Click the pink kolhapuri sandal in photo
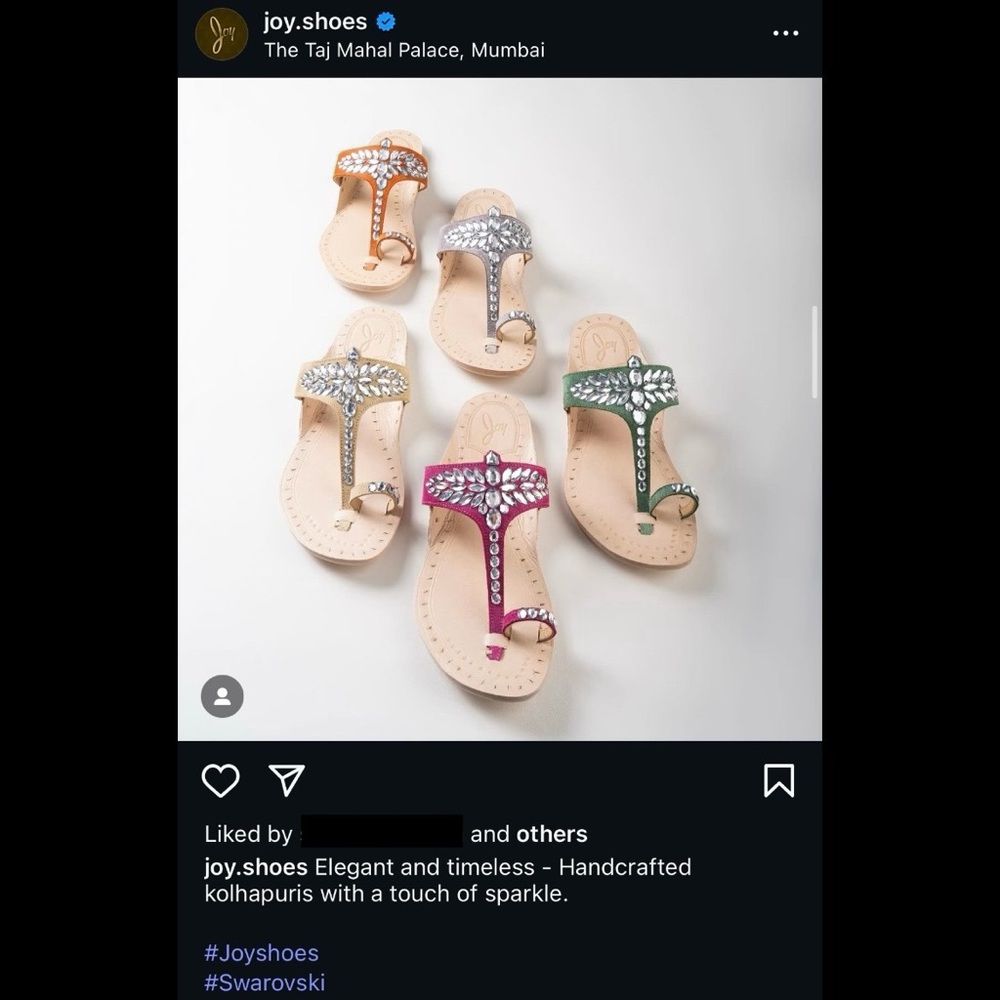The image size is (1000, 1000). click(x=486, y=548)
